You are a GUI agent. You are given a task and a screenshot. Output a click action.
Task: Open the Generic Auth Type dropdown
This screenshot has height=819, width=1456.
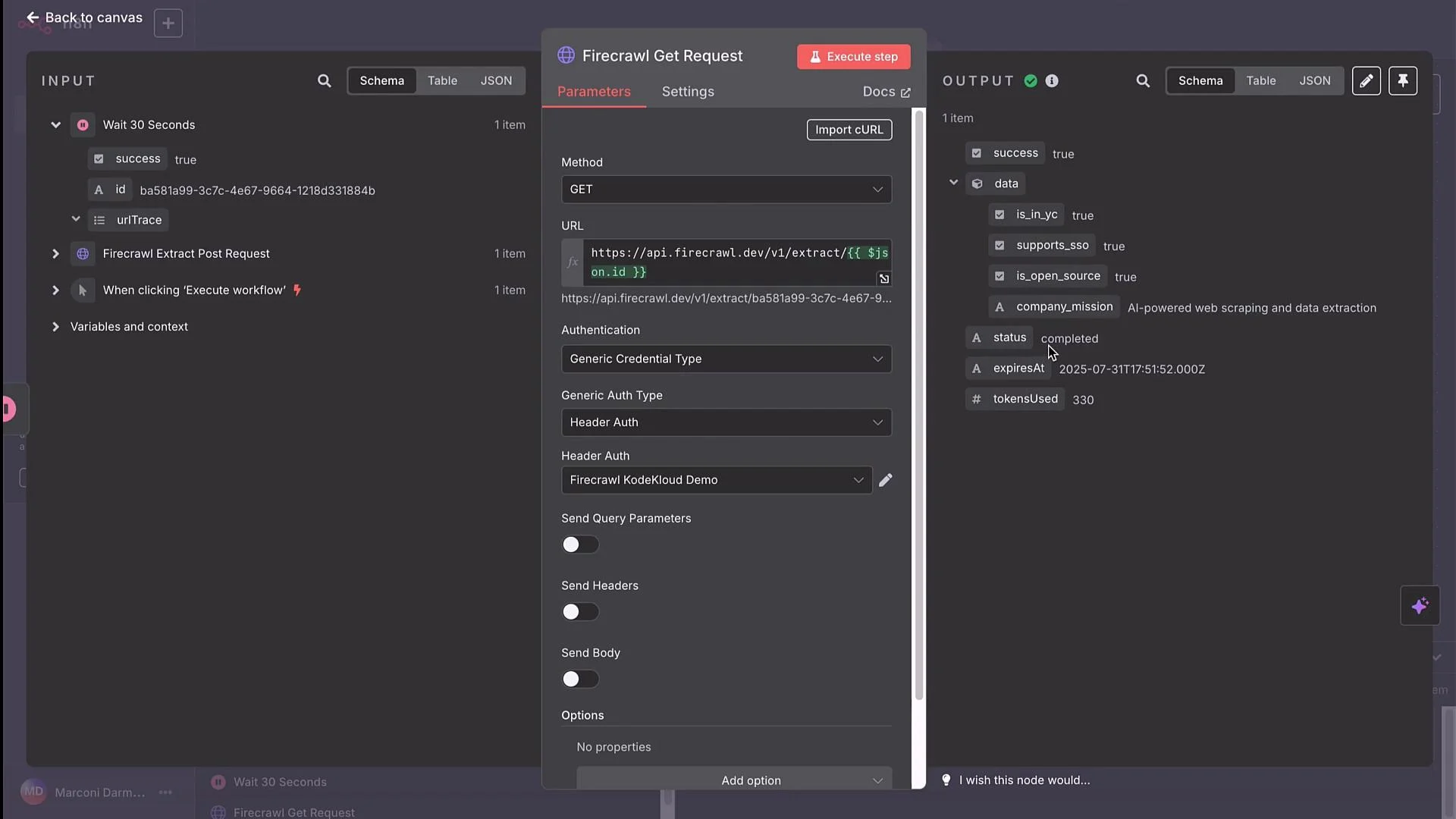(726, 422)
